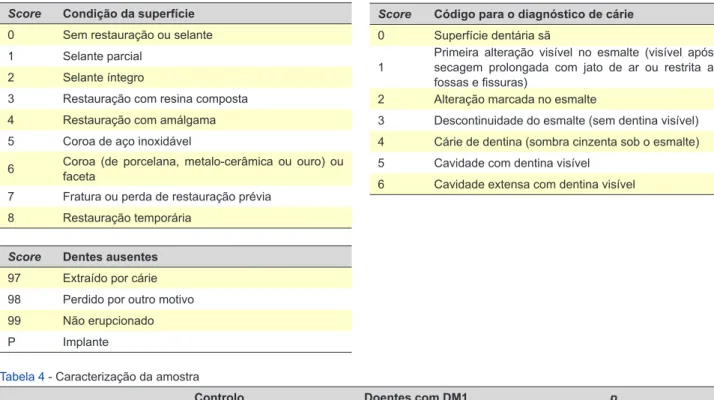Click 'Restauração com amálgama' row
The image size is (714, 400).
tap(176, 120)
